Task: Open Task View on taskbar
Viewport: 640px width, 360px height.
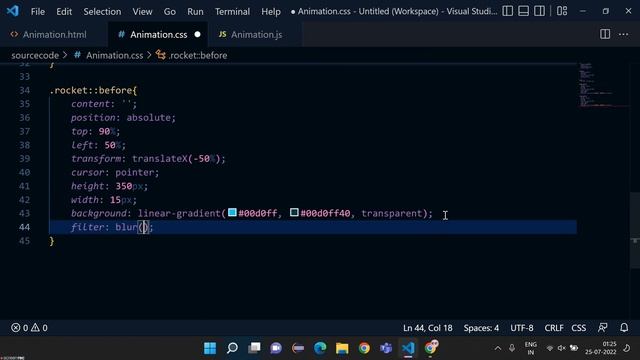Action: click(x=254, y=348)
